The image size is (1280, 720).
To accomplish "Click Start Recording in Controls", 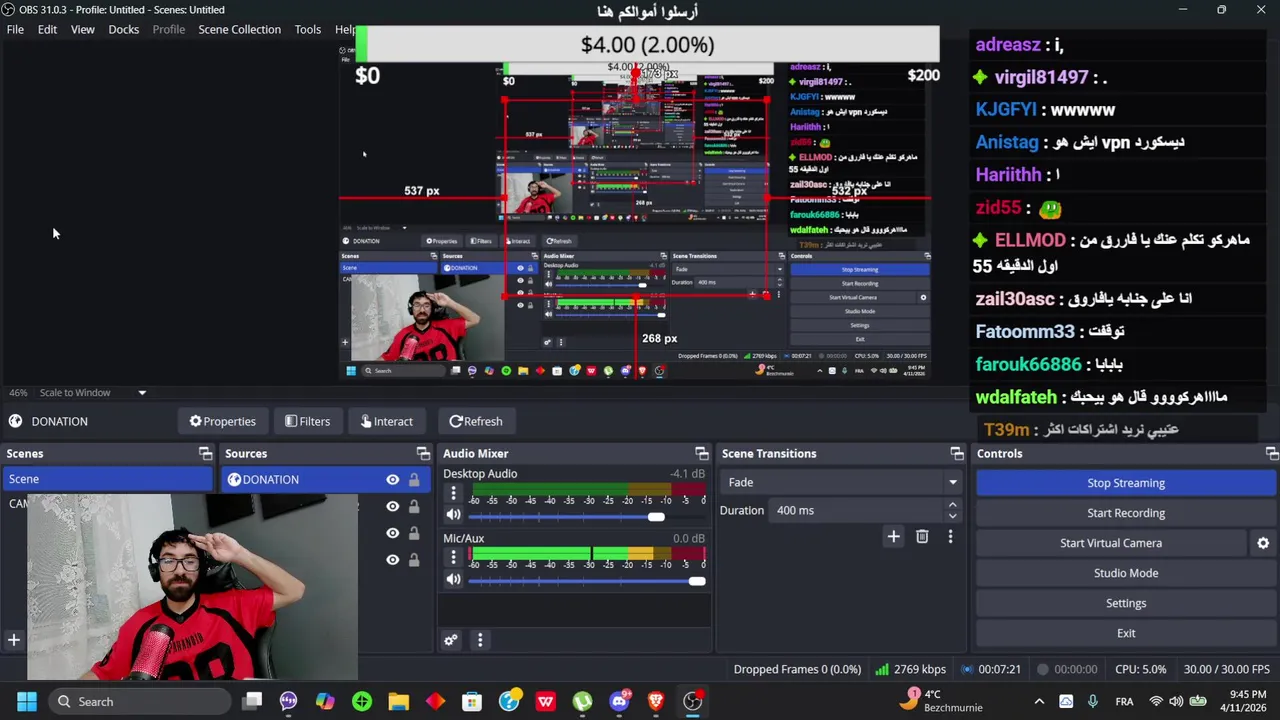I will pos(1125,513).
